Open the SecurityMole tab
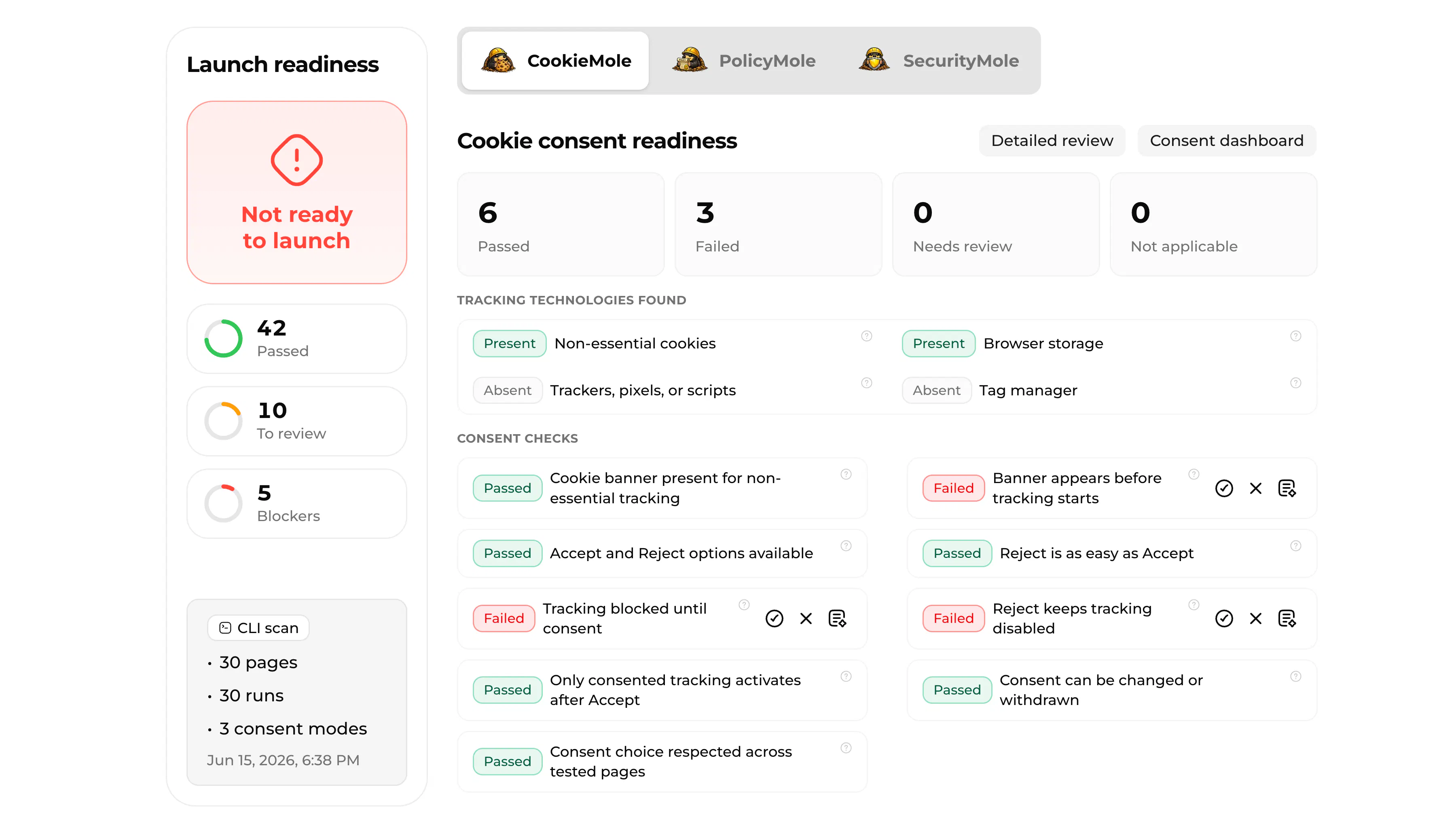This screenshot has width=1456, height=819. (x=938, y=61)
